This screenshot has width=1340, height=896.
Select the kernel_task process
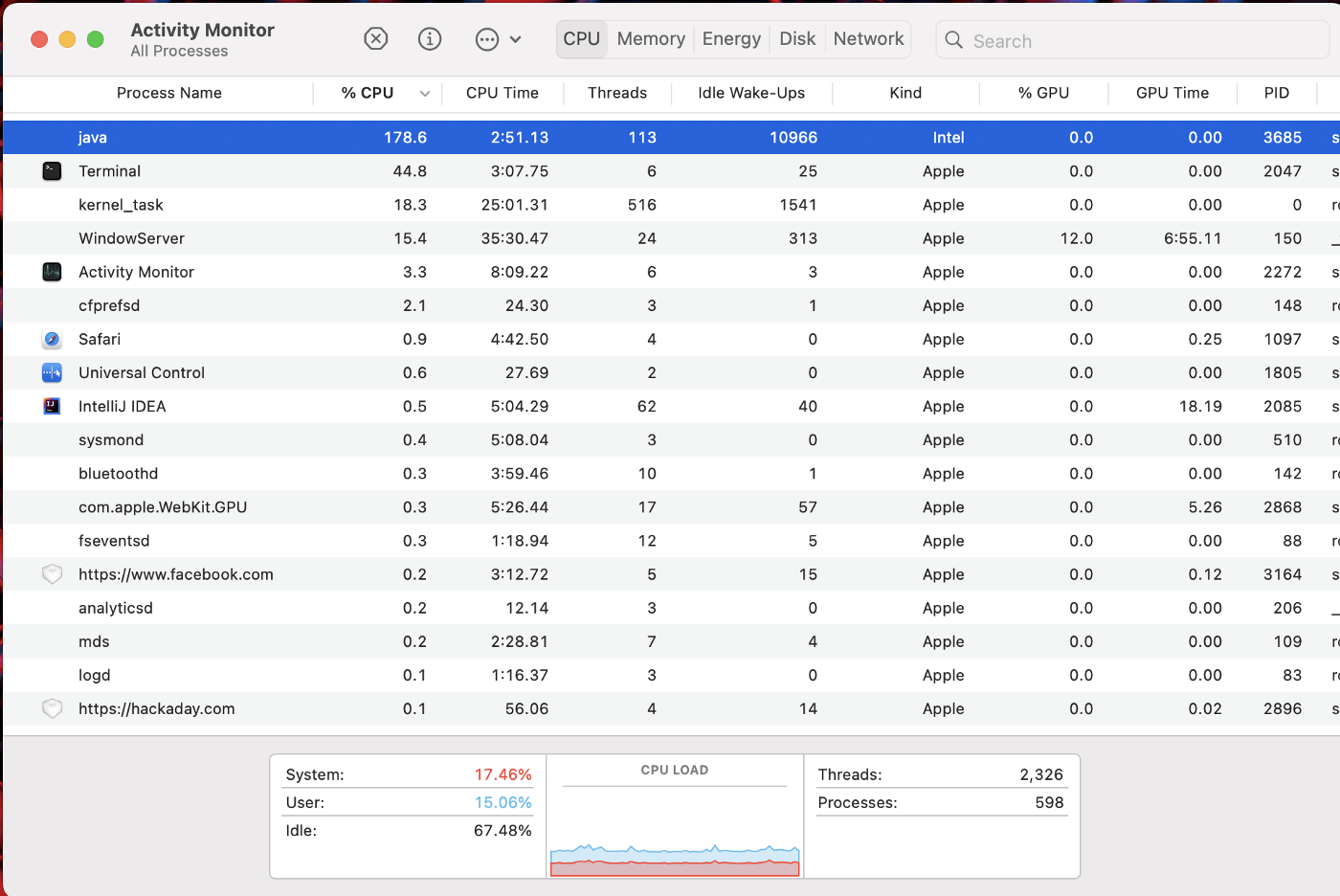[x=121, y=205]
